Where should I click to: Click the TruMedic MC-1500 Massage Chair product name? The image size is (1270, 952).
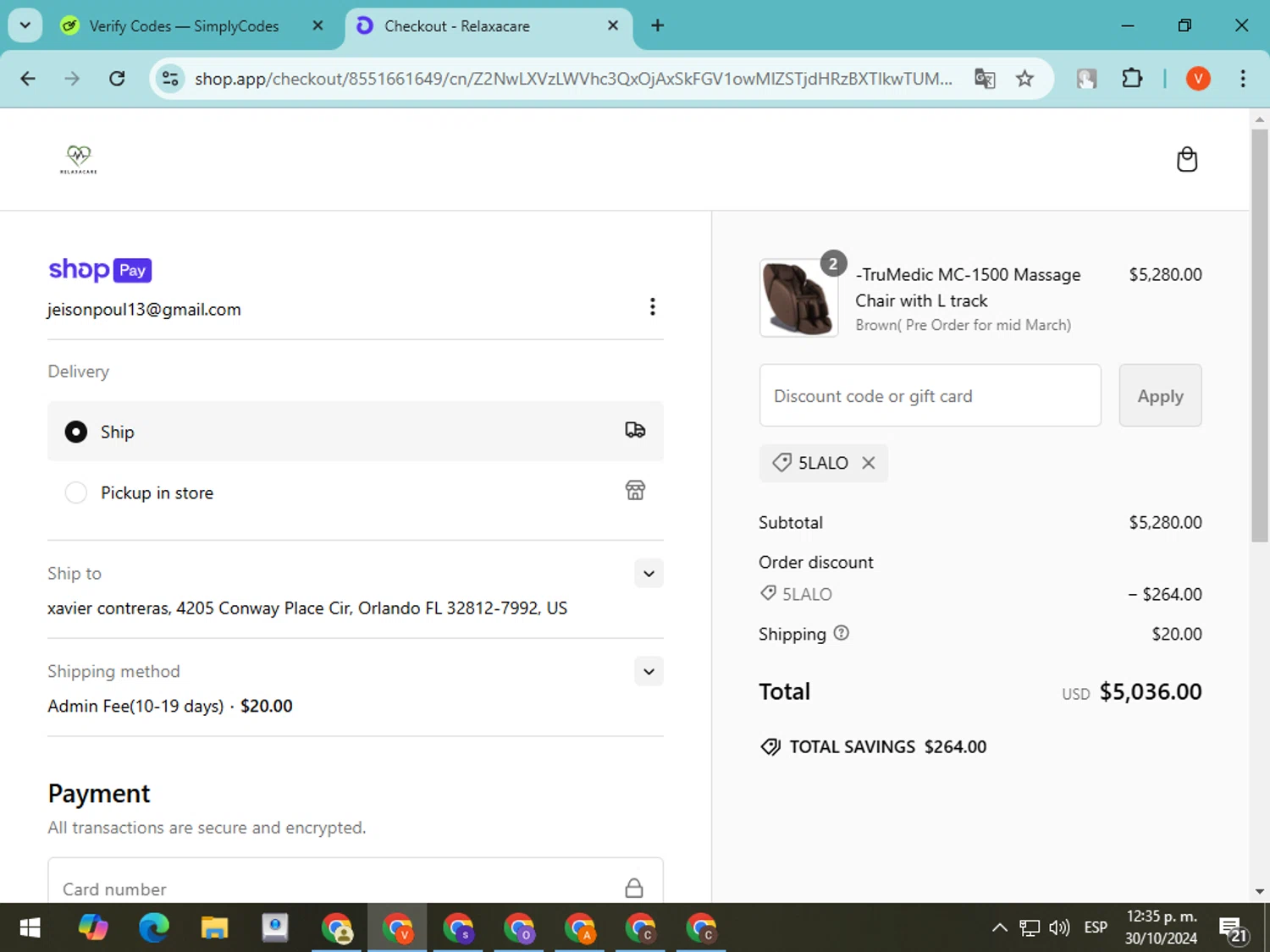coord(968,288)
